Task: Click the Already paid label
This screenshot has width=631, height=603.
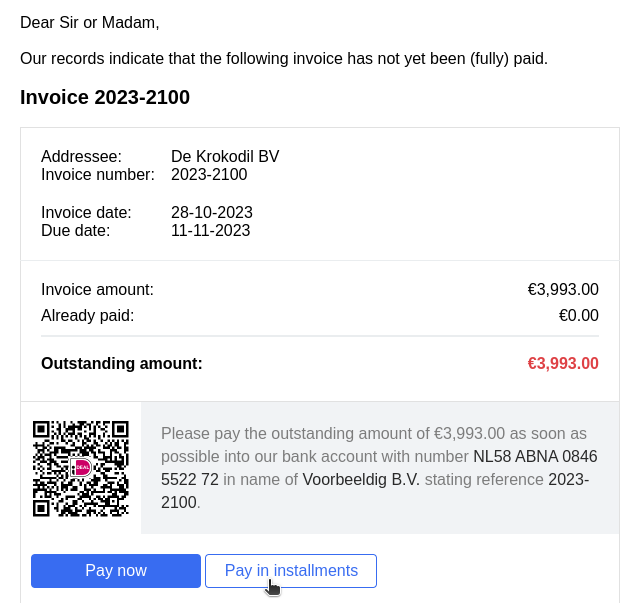Action: (87, 315)
